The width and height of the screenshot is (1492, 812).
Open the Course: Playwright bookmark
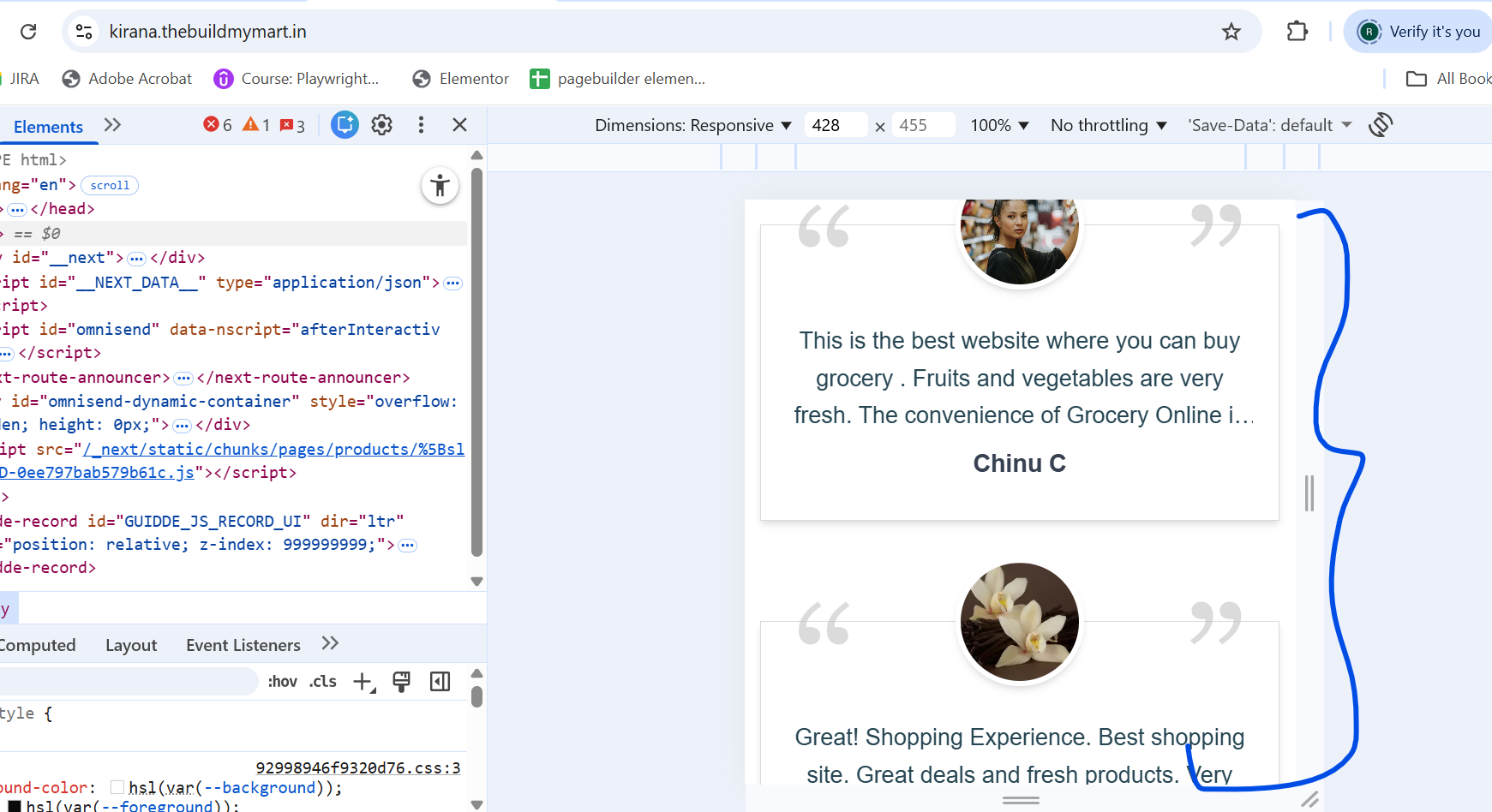(x=297, y=79)
